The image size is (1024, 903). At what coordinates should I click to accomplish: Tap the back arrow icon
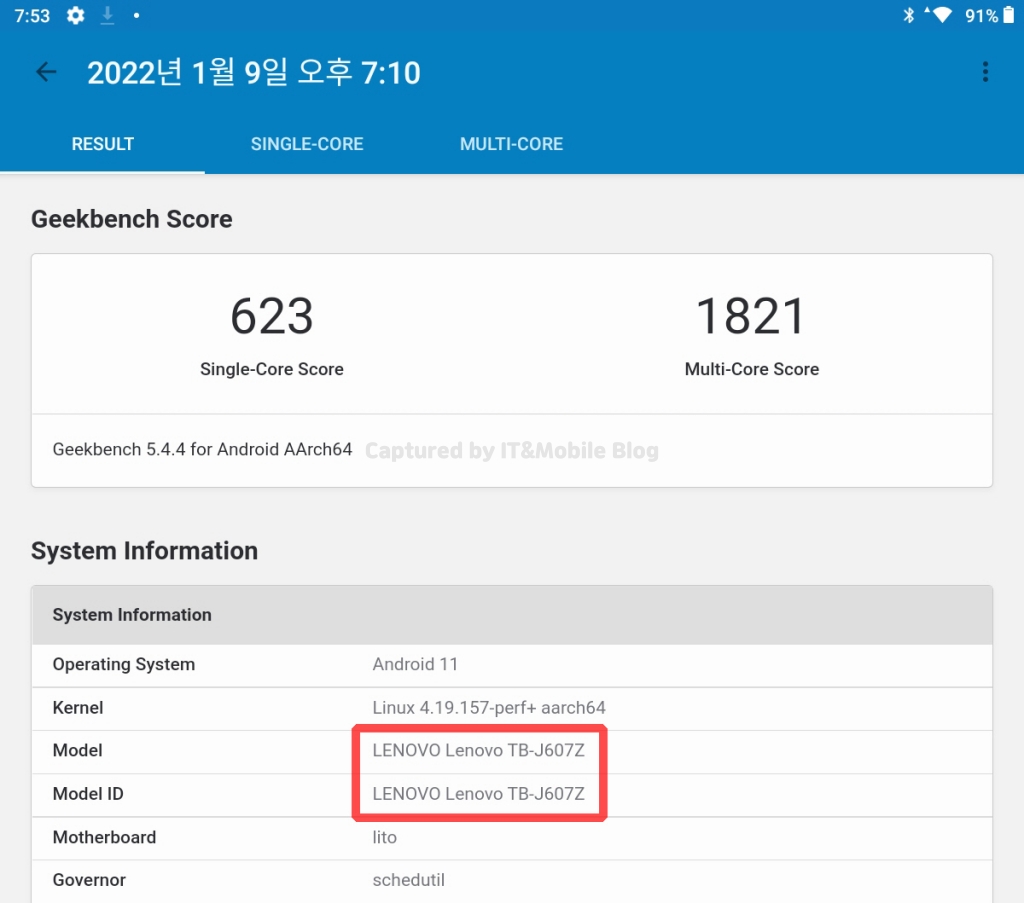(x=46, y=72)
